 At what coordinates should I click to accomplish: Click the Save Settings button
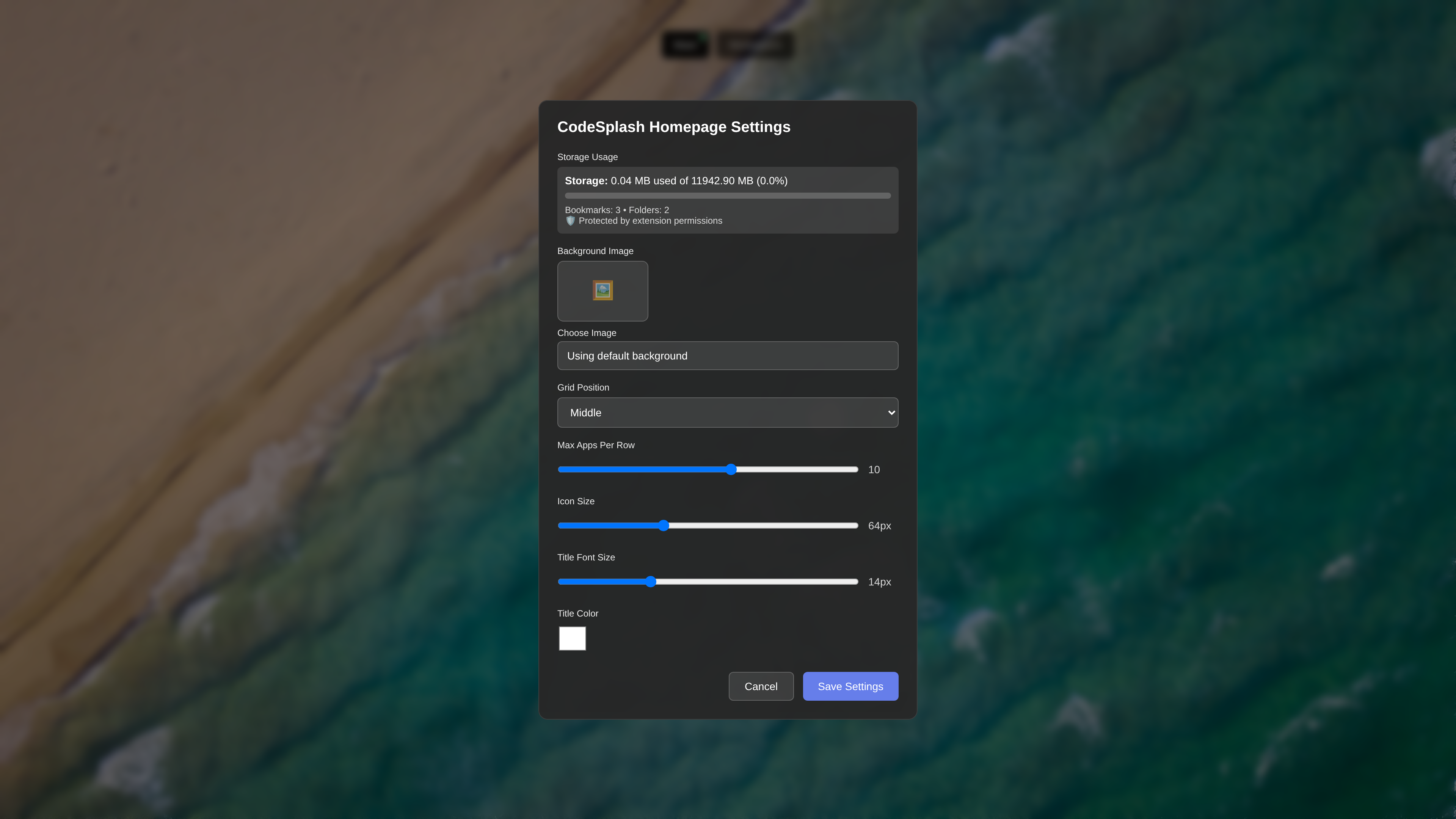[850, 686]
